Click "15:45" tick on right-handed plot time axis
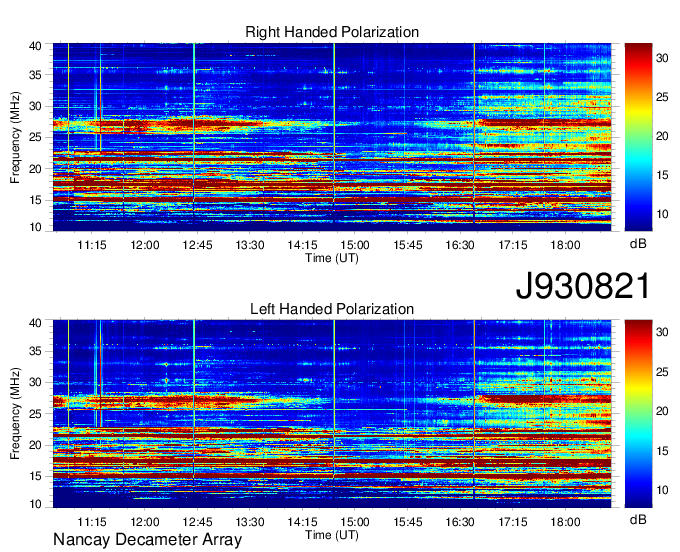 point(408,245)
